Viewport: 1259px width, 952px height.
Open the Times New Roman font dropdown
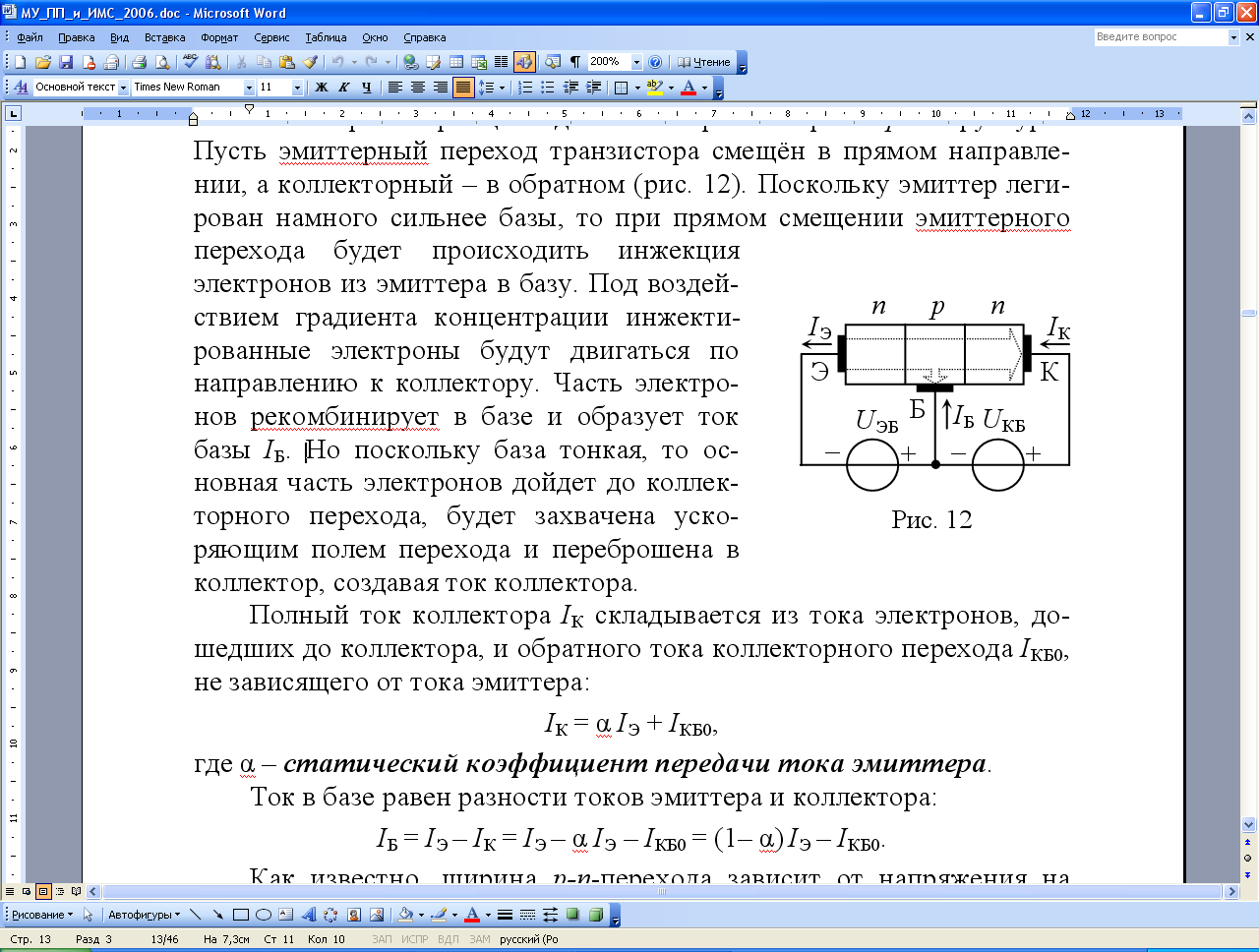tap(249, 88)
